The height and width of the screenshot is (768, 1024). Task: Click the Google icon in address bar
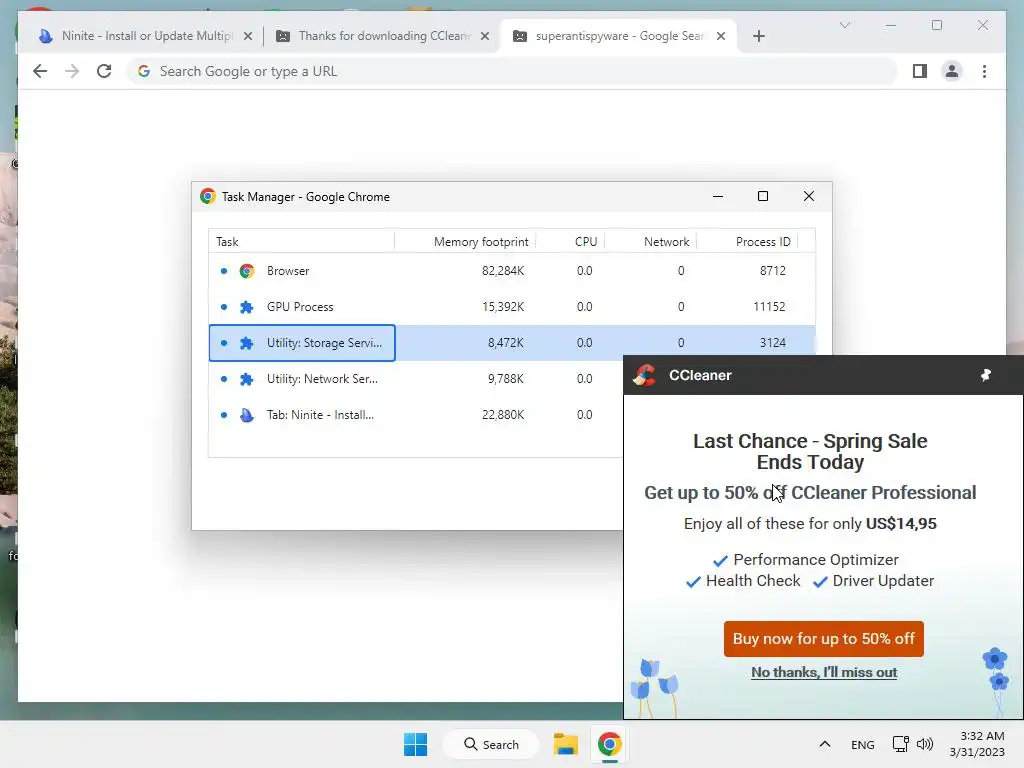pos(144,71)
